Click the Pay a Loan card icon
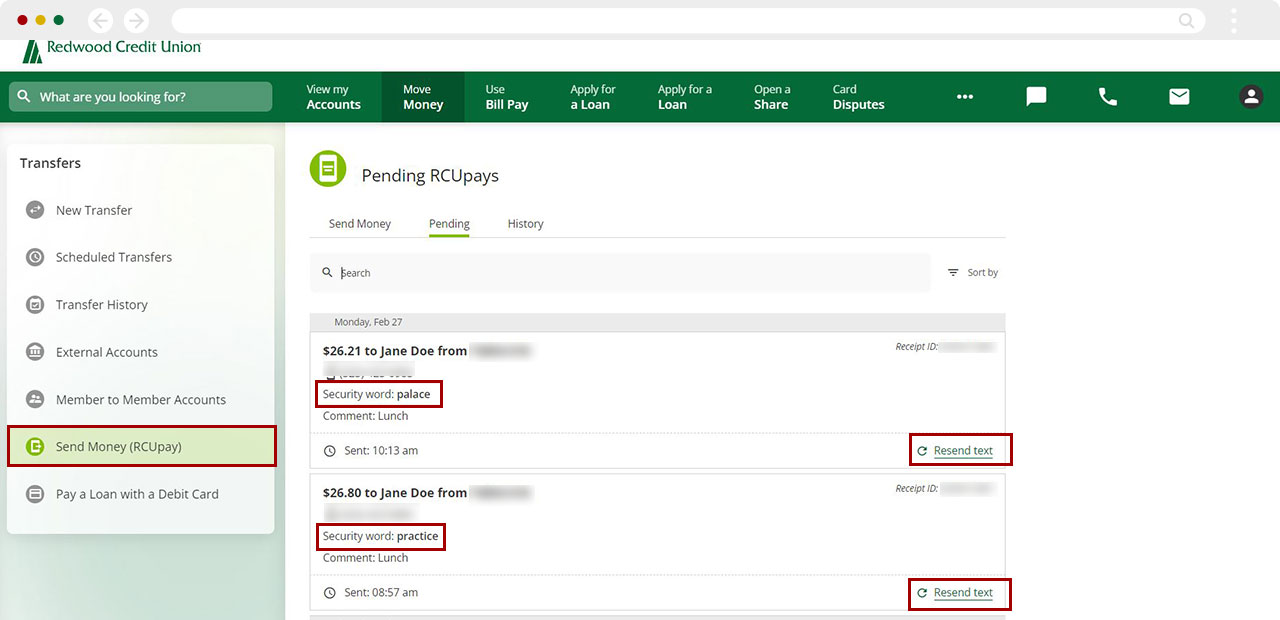Viewport: 1280px width, 620px height. (35, 494)
